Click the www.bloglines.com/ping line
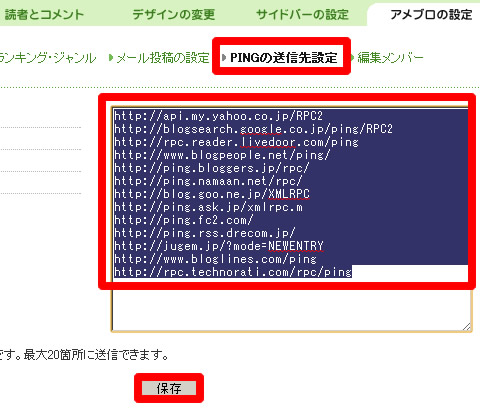The width and height of the screenshot is (480, 408). point(215,259)
